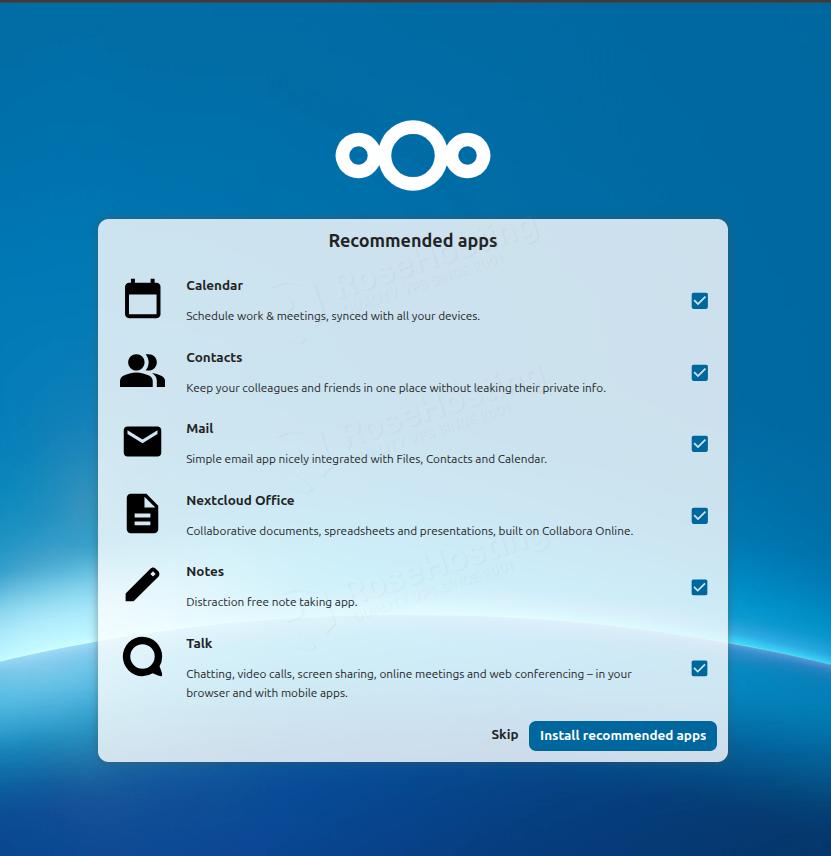Select the Talk app title
Image resolution: width=831 pixels, height=856 pixels.
pos(199,644)
